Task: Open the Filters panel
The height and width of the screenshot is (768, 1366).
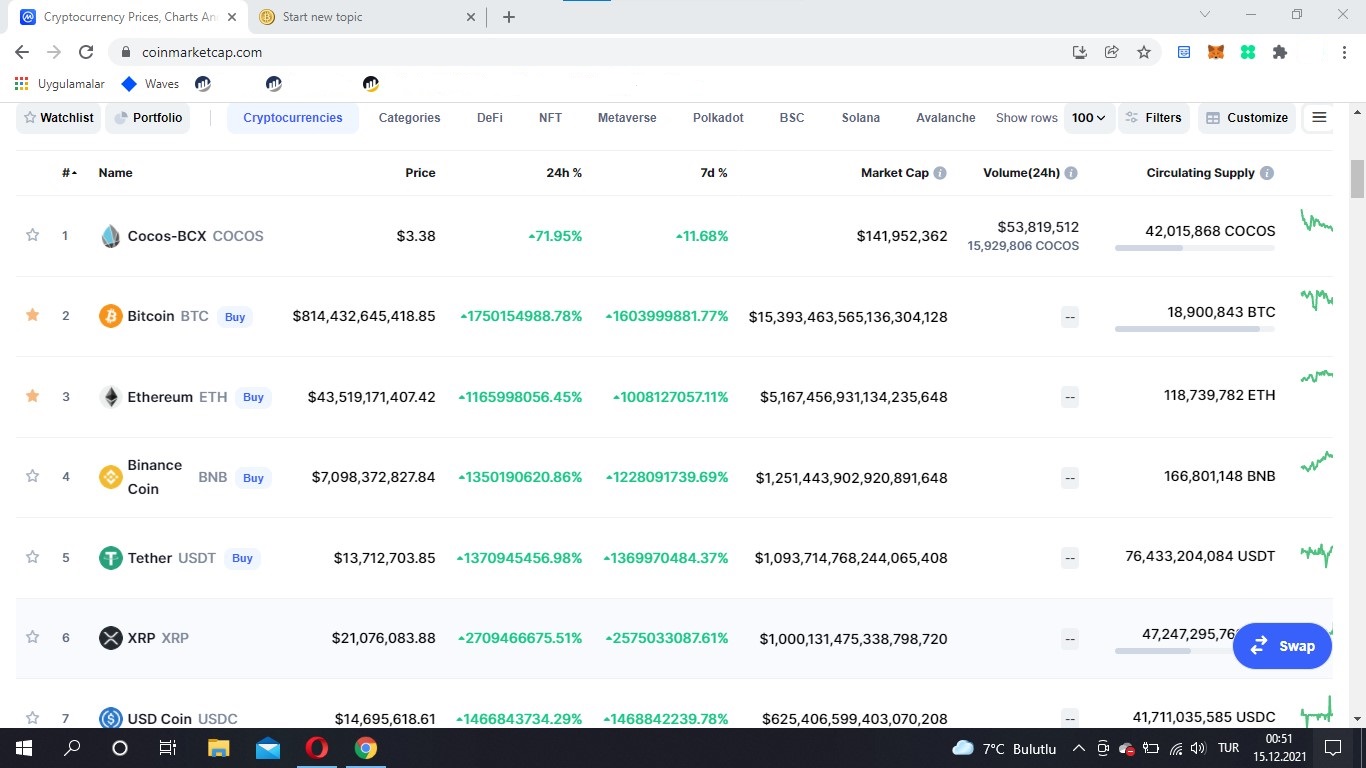Action: [x=1154, y=118]
